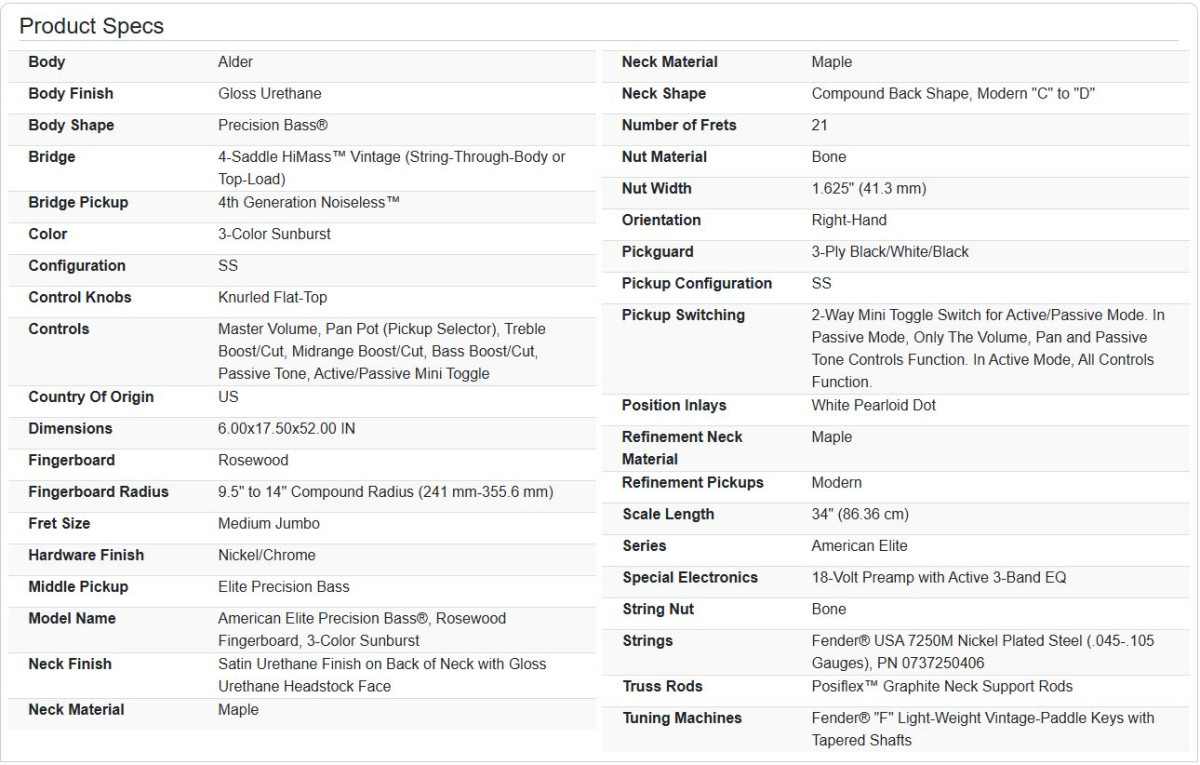The height and width of the screenshot is (765, 1200).
Task: Select the Pickguard label
Action: click(x=657, y=252)
